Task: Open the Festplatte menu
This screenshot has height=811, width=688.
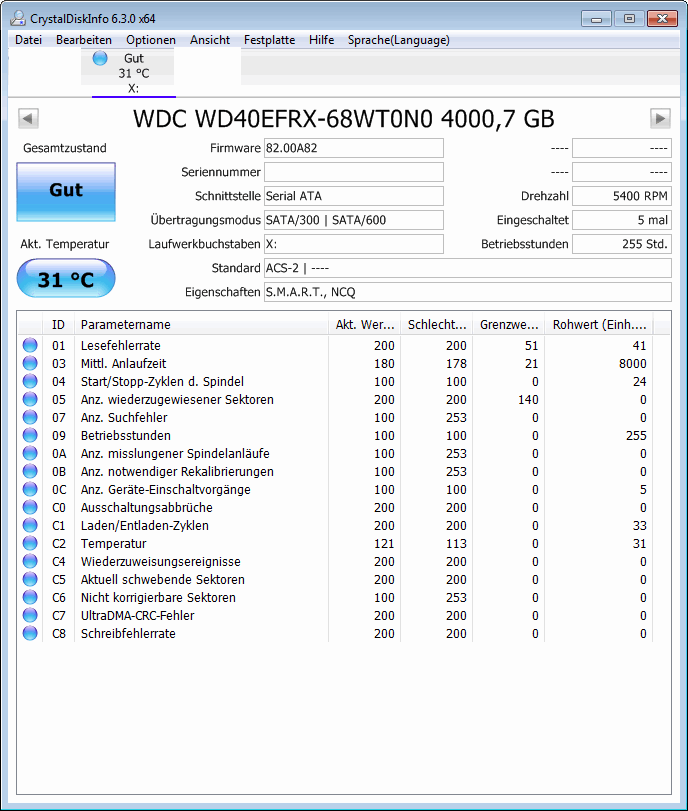Action: click(x=270, y=40)
